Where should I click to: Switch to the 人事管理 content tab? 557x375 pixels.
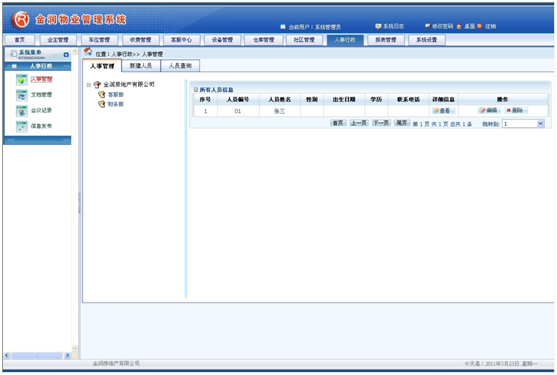click(102, 66)
